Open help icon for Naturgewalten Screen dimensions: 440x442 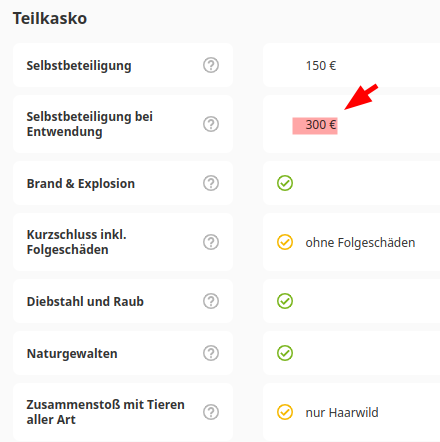[x=211, y=353]
